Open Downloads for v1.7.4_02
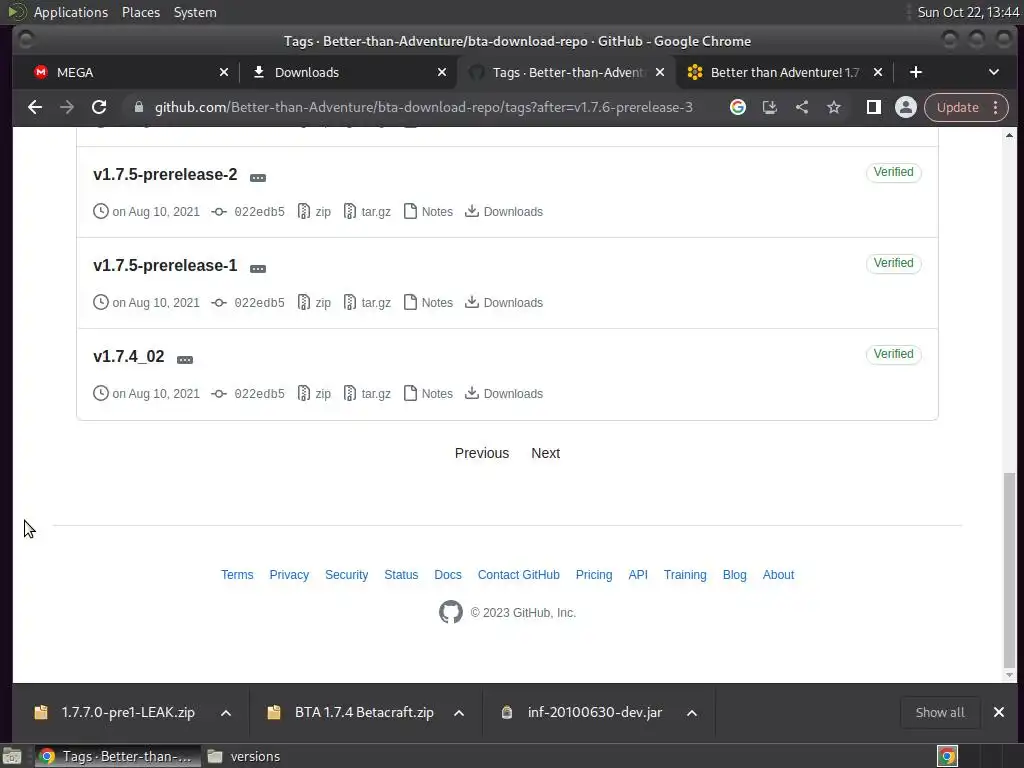This screenshot has width=1024, height=768. (x=504, y=393)
